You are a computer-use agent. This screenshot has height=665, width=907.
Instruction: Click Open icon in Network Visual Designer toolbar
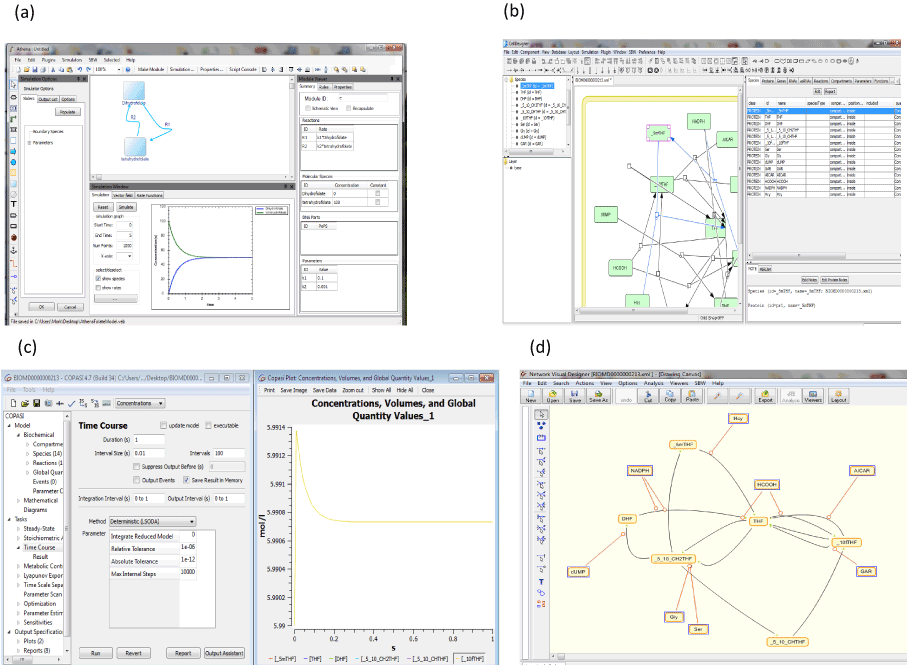(553, 396)
